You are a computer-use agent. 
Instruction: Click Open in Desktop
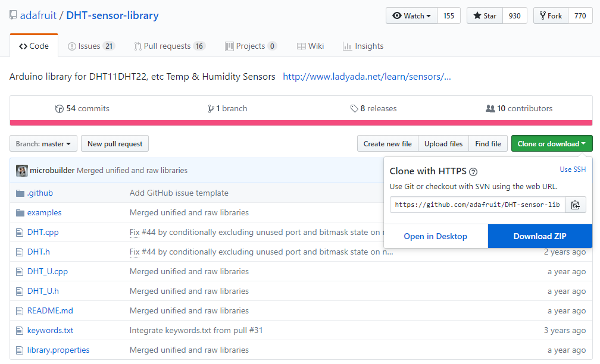(435, 236)
